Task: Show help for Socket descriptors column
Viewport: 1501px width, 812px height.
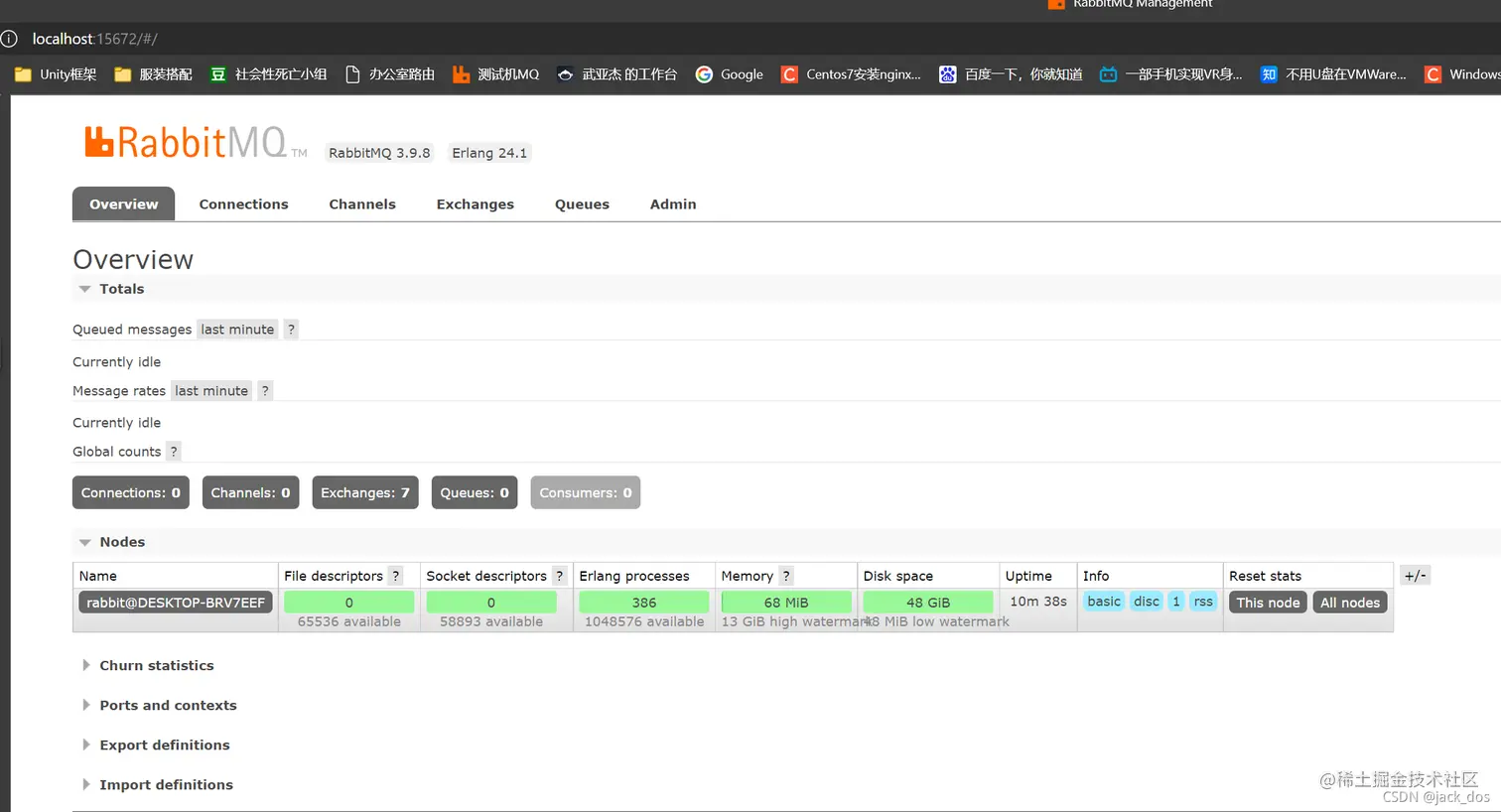Action: [x=559, y=576]
